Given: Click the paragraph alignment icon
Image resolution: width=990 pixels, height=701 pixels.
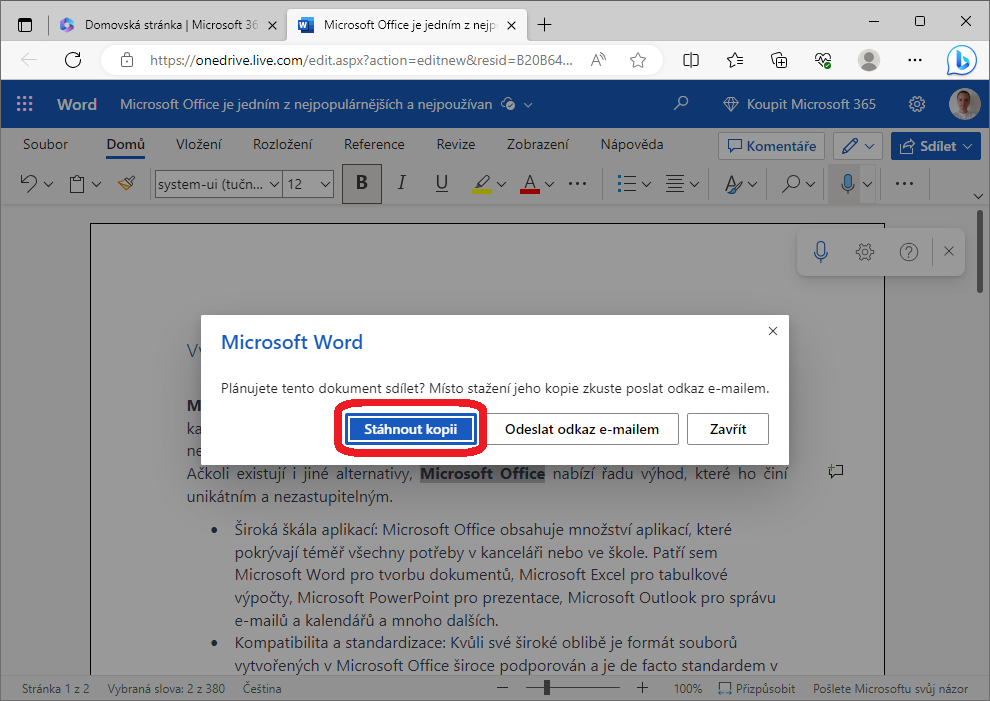Looking at the screenshot, I should (x=675, y=184).
